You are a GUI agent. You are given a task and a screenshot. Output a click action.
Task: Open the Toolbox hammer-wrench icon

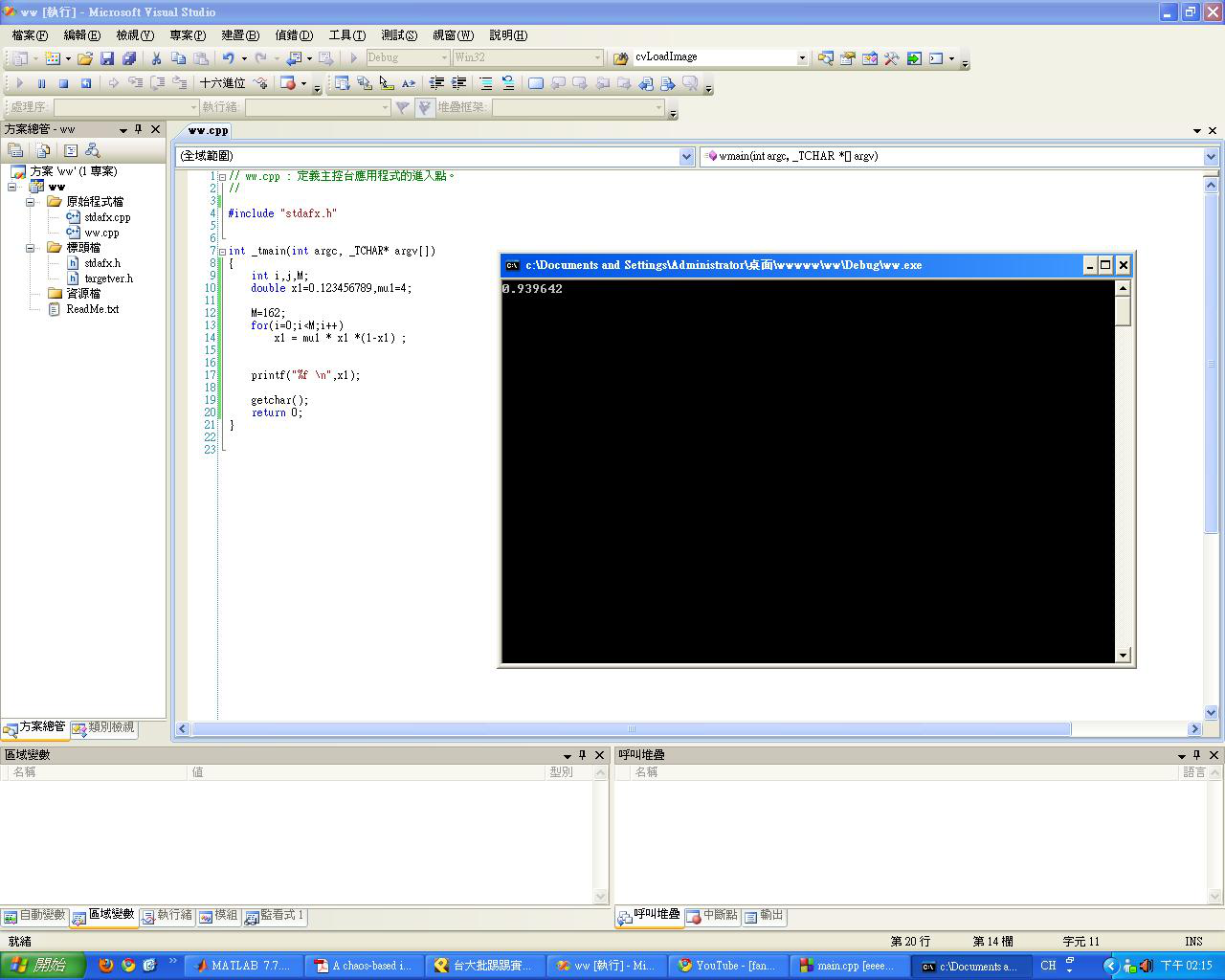[x=891, y=58]
